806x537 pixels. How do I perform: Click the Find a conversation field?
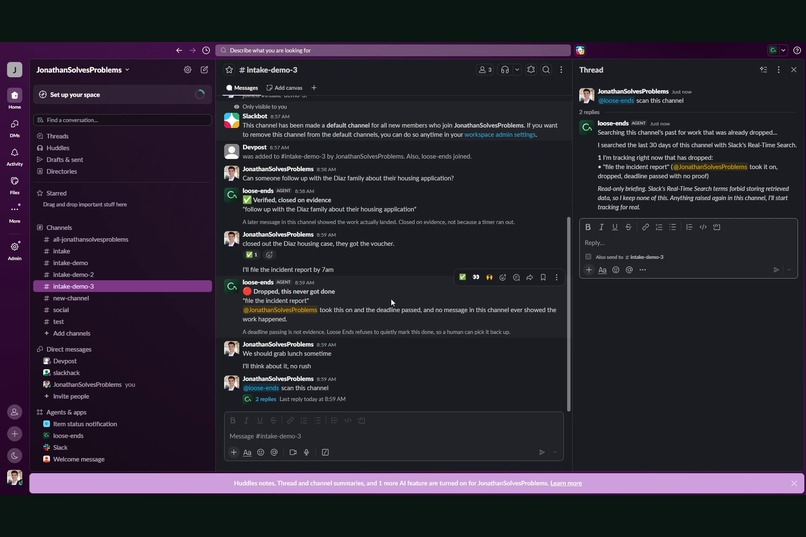tap(122, 120)
